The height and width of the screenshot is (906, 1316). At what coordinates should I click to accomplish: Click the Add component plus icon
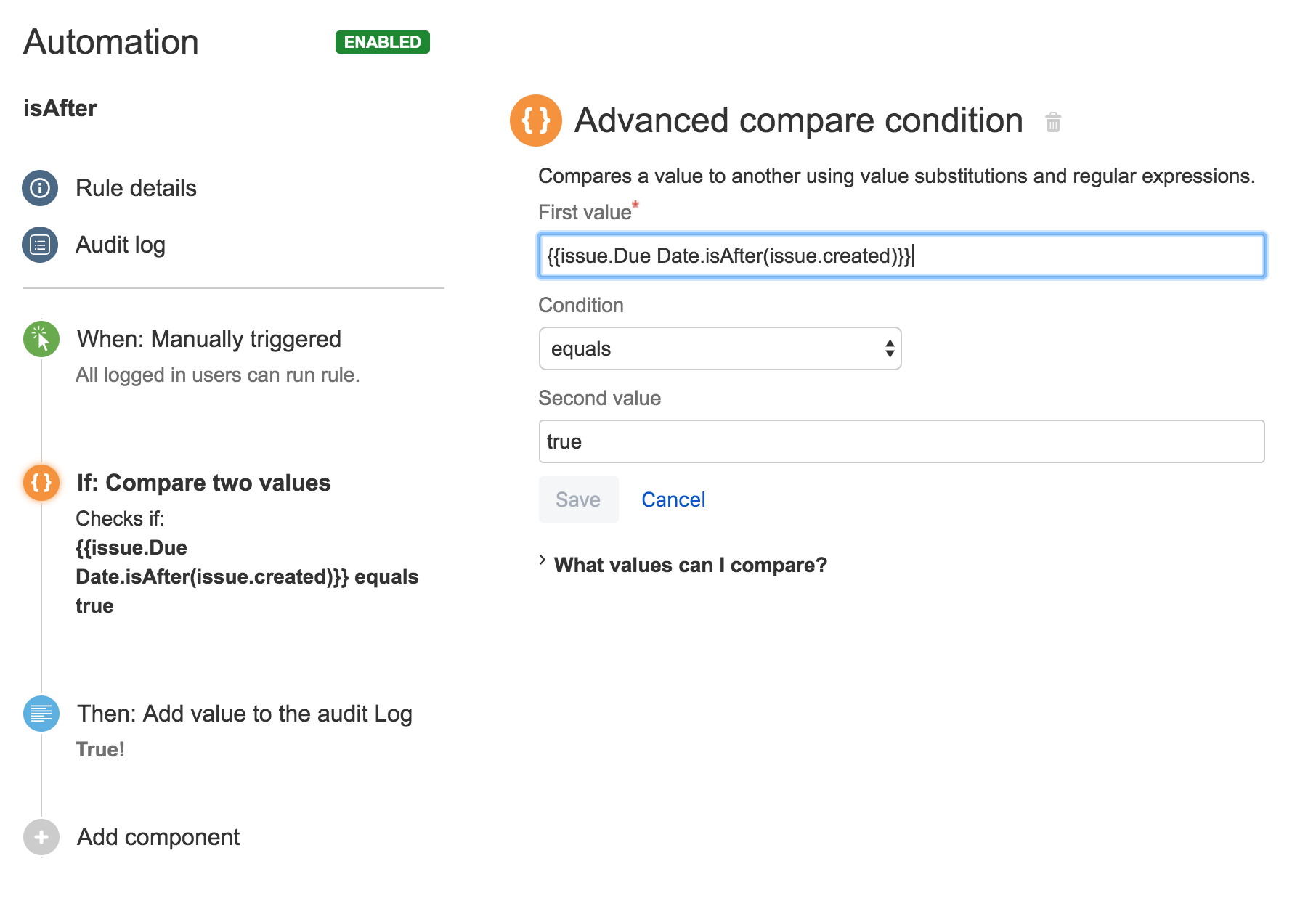point(41,837)
